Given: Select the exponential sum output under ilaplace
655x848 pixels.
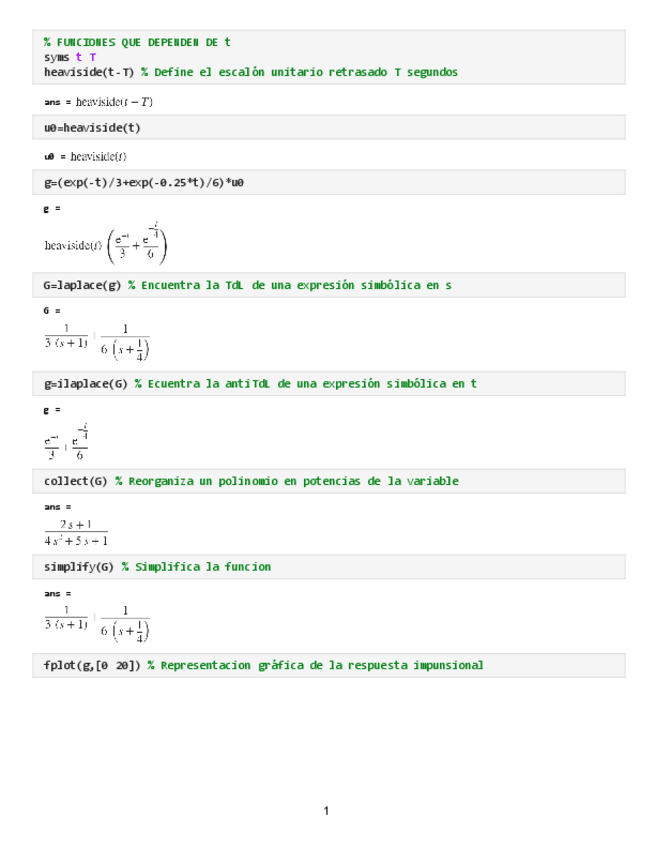Looking at the screenshot, I should click(x=66, y=441).
